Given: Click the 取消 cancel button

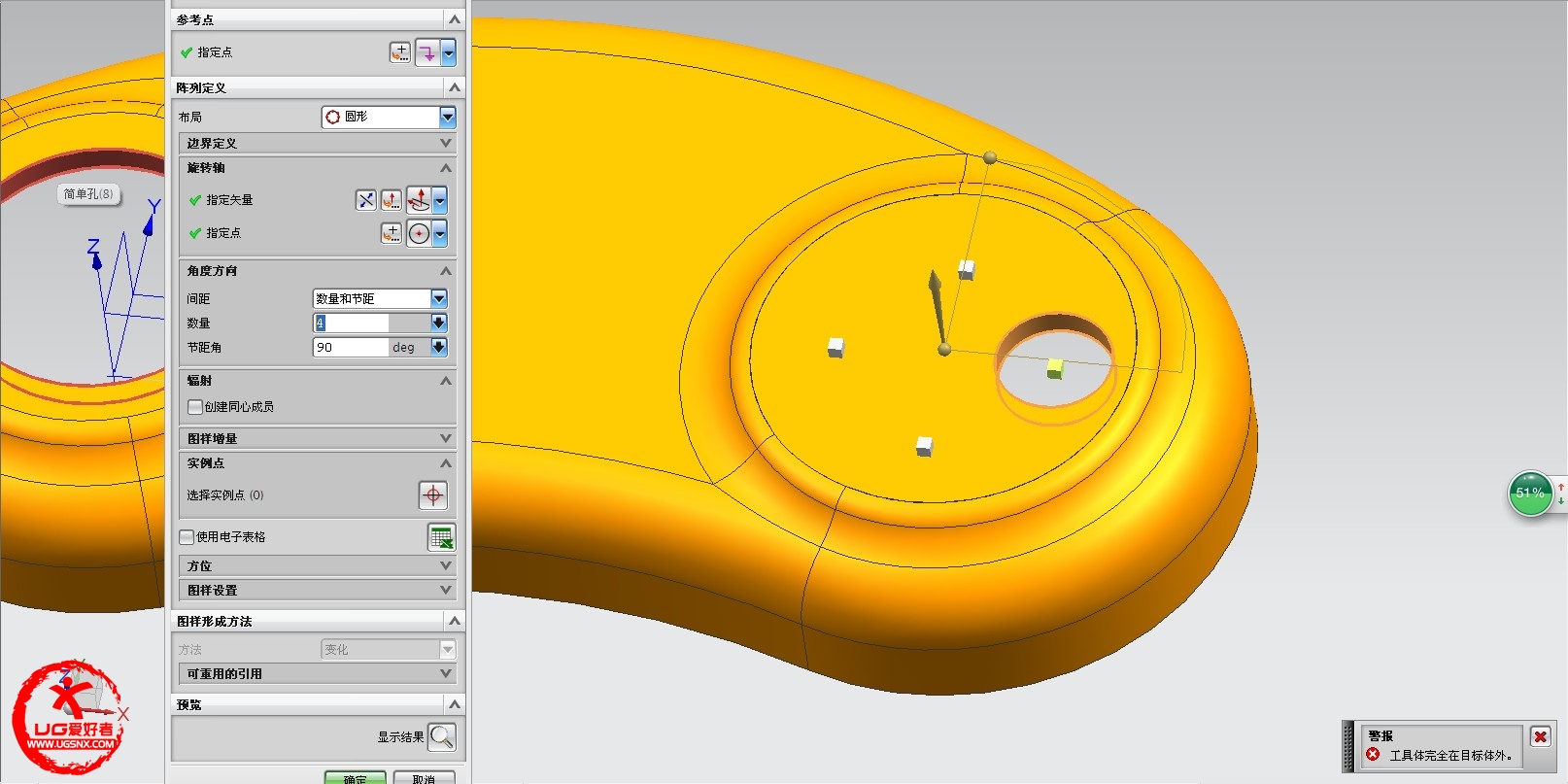Looking at the screenshot, I should (424, 778).
